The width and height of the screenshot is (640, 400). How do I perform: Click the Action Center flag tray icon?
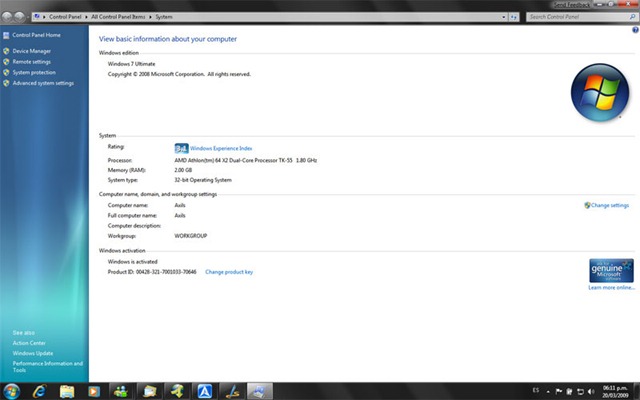[559, 391]
